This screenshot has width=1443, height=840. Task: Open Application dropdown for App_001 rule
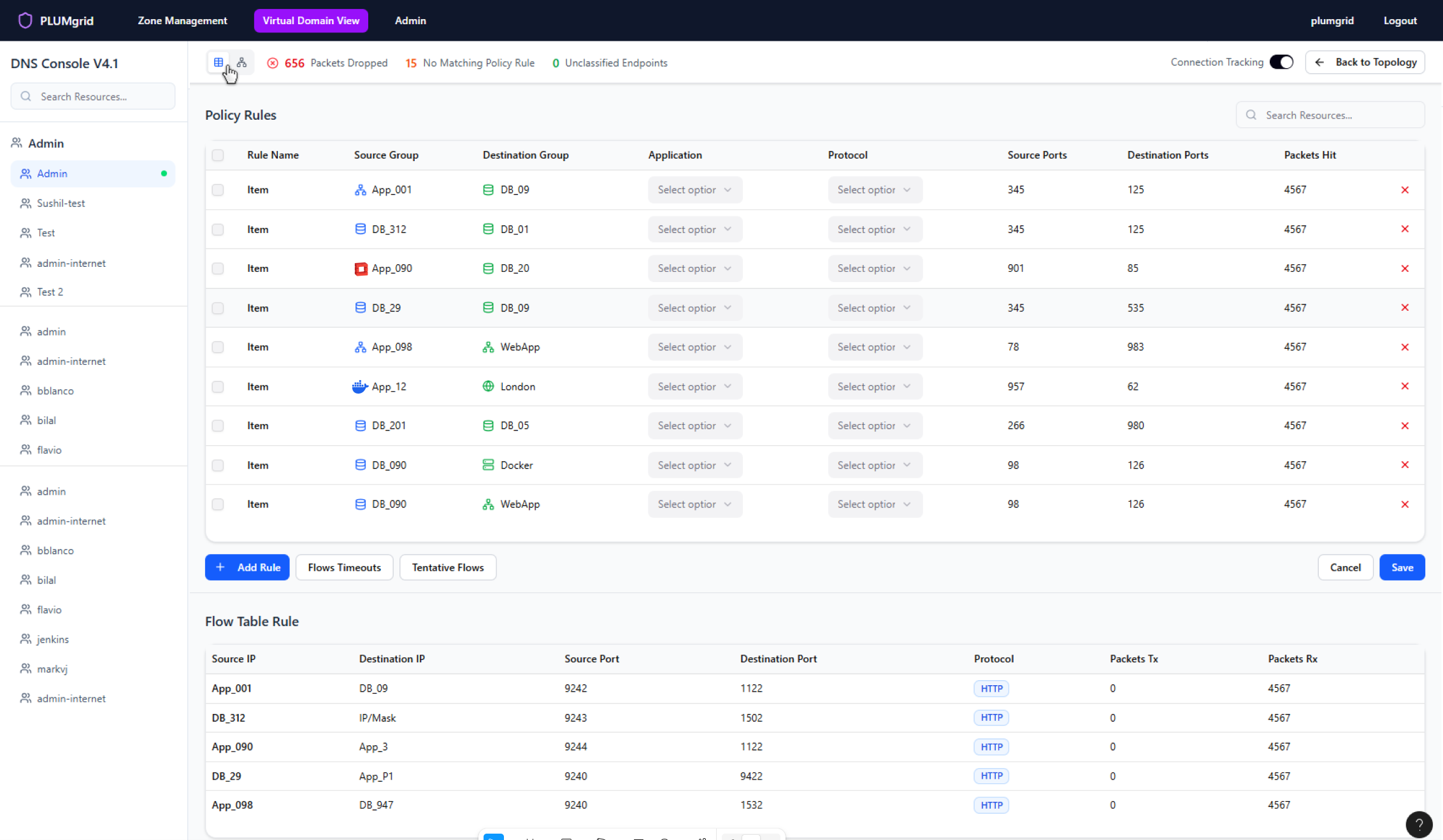click(694, 190)
